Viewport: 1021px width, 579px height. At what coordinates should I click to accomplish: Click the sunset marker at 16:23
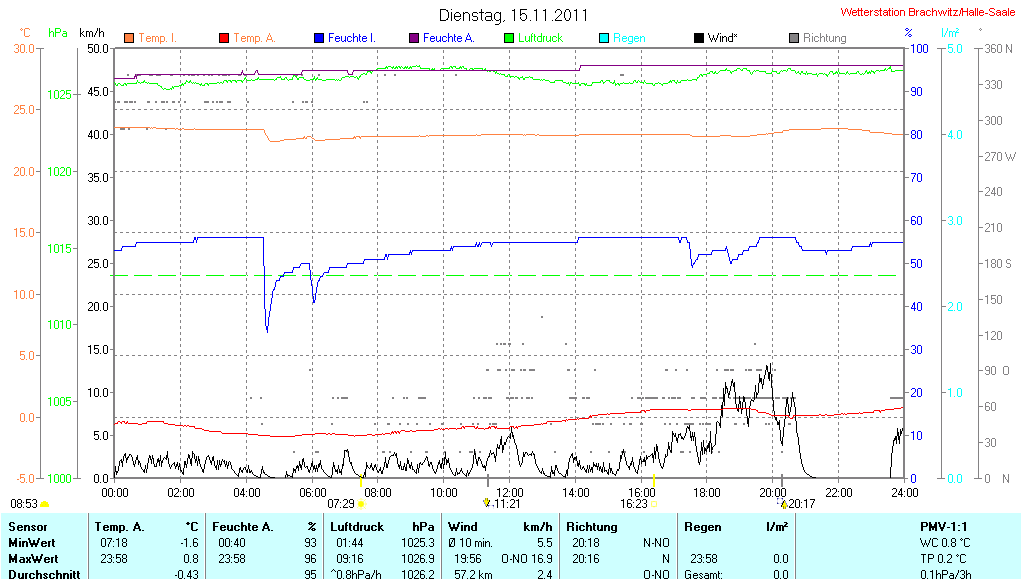coord(655,504)
